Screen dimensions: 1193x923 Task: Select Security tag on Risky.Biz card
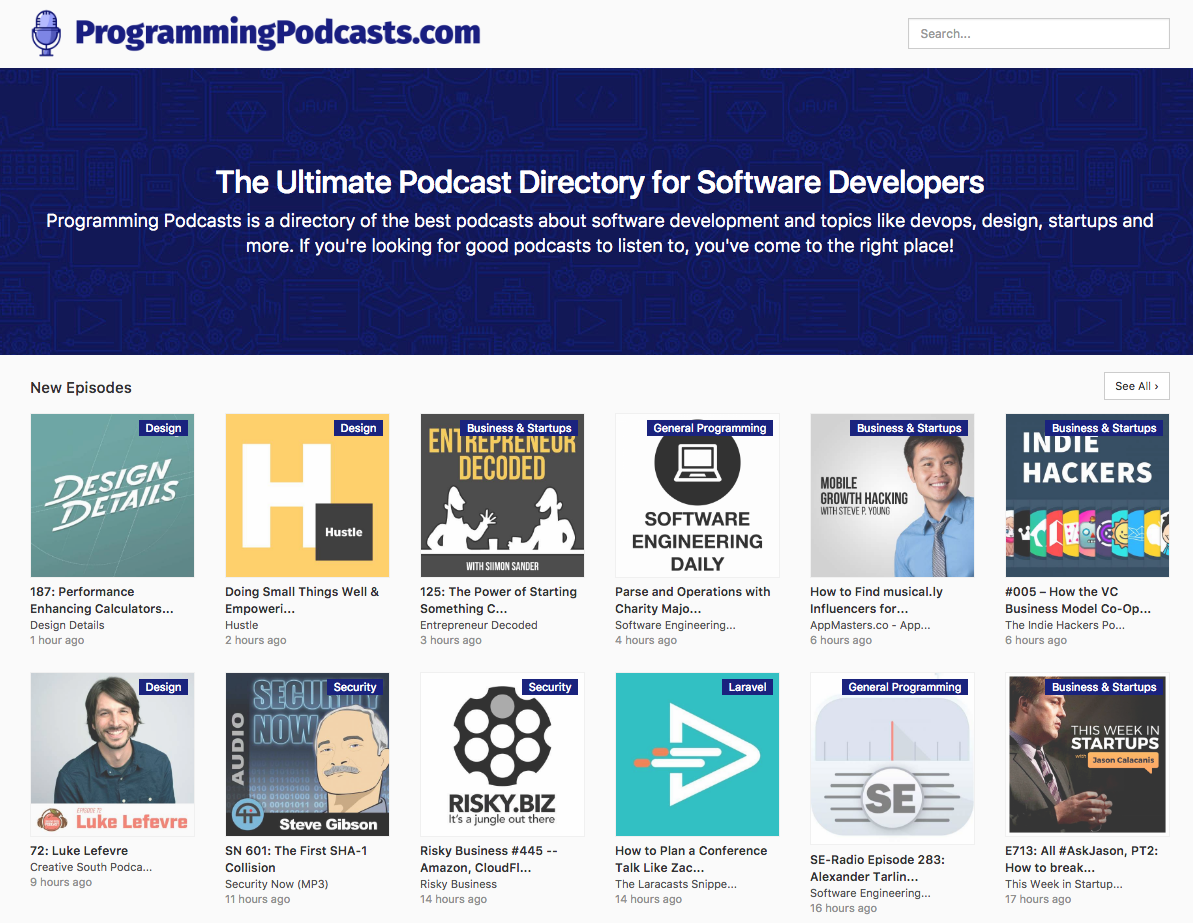(550, 686)
